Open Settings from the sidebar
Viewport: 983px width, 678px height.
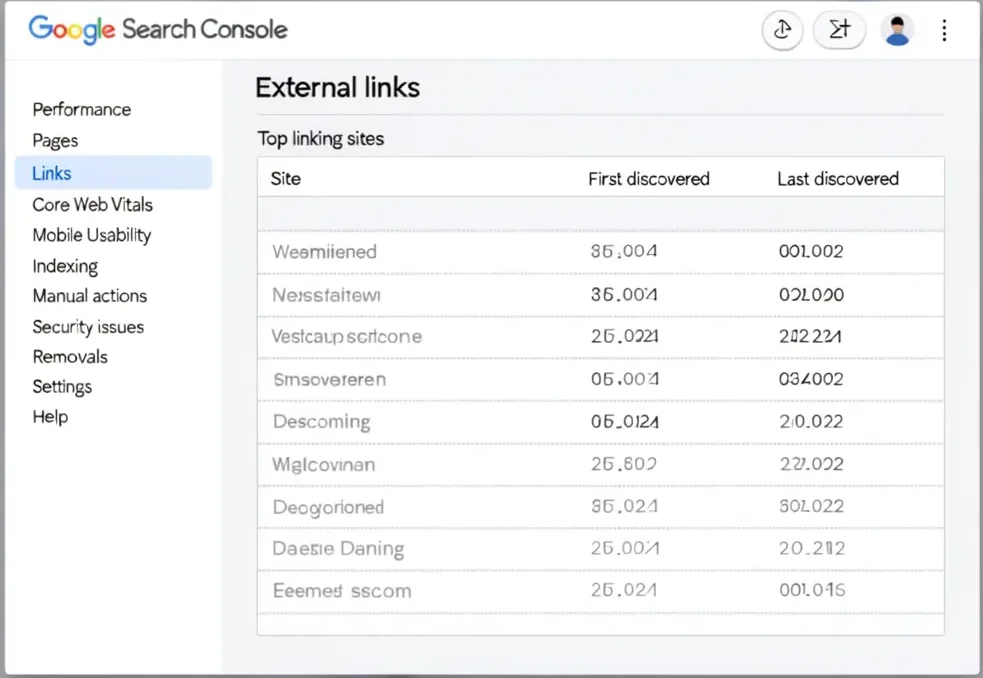62,386
